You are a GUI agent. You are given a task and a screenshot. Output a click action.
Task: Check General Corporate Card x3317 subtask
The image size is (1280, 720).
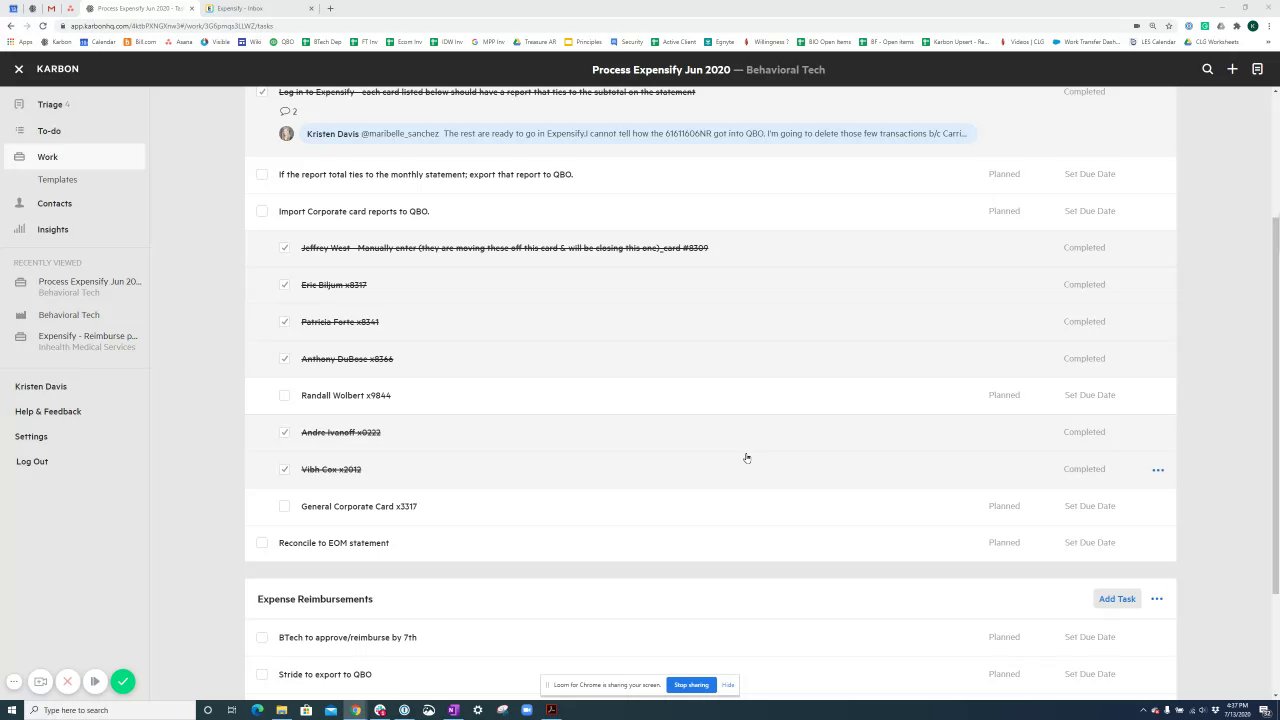coord(285,506)
